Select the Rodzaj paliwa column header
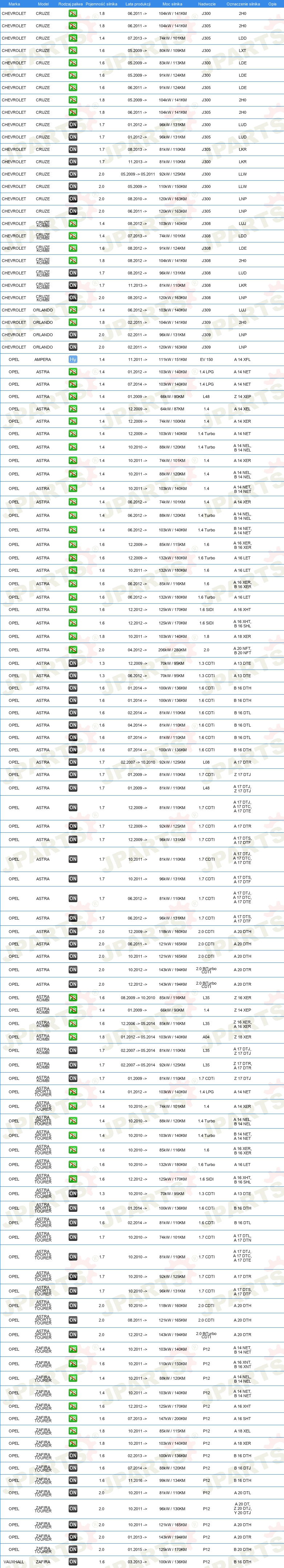Viewport: 284px width, 1568px height. pyautogui.click(x=70, y=4)
